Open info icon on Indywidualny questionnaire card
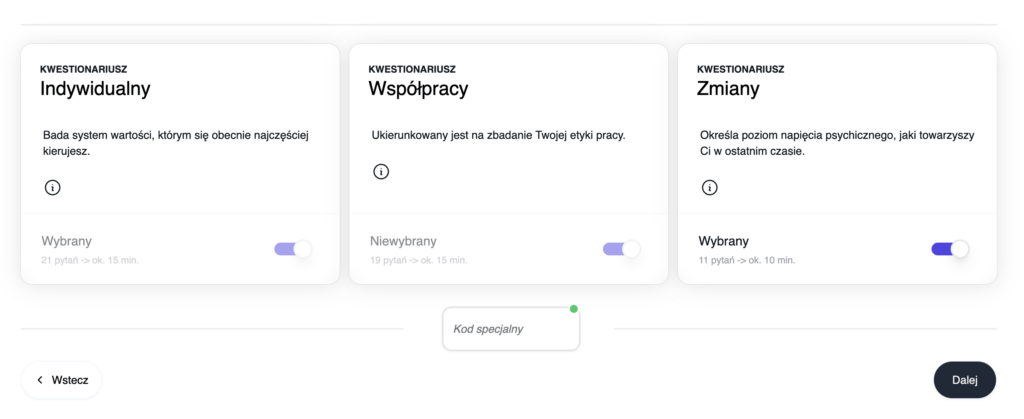Viewport: 1024px width, 419px height. [x=52, y=188]
